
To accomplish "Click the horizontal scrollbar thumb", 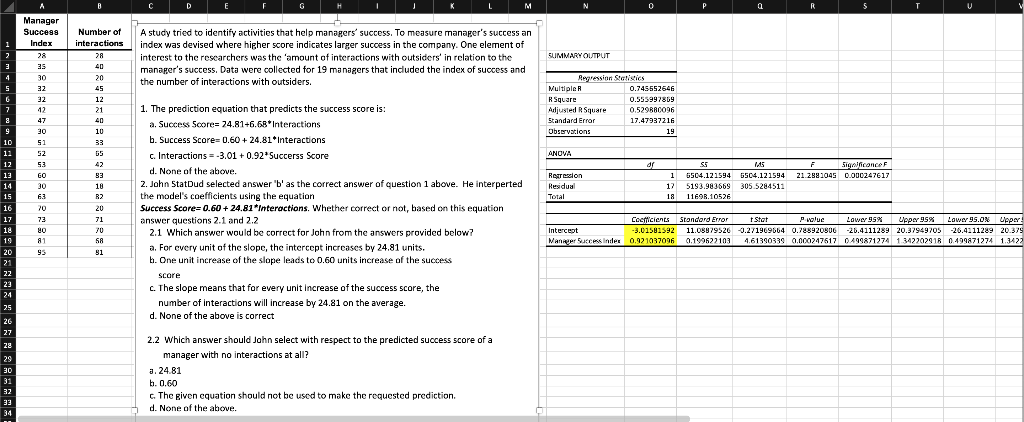I will [x=353, y=419].
